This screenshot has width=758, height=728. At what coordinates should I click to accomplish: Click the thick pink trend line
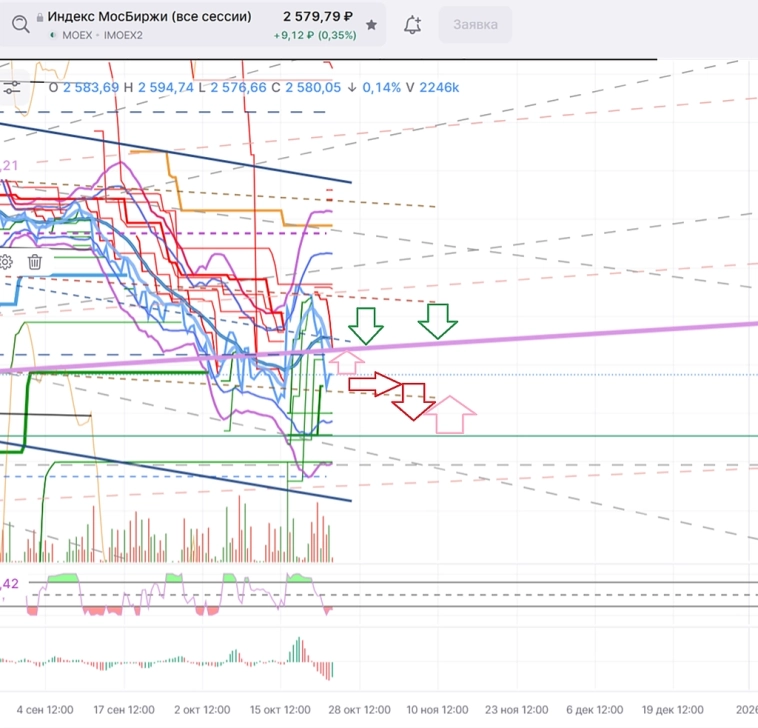(600, 333)
